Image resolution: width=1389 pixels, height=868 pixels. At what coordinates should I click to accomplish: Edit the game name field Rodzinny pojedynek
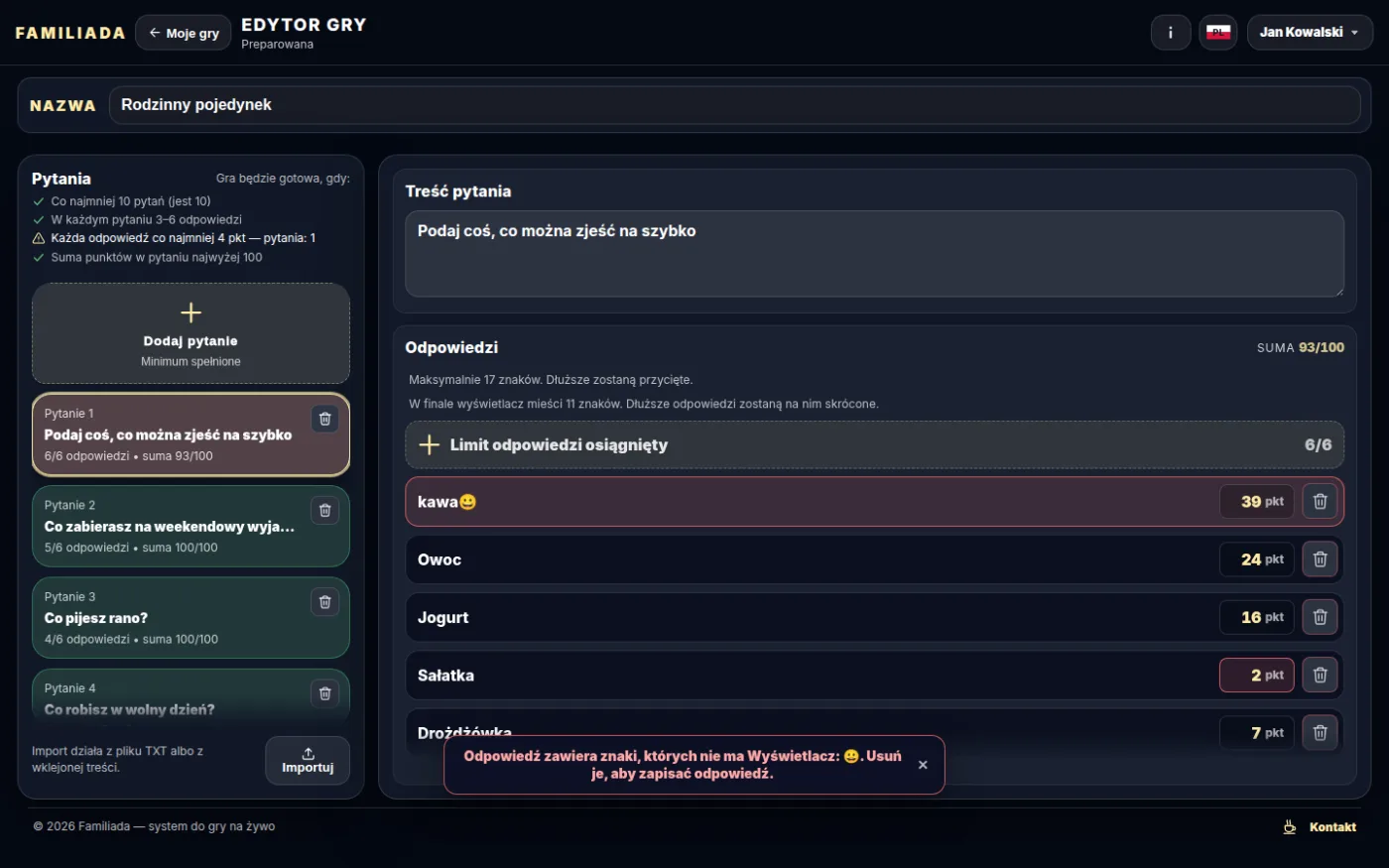[734, 105]
